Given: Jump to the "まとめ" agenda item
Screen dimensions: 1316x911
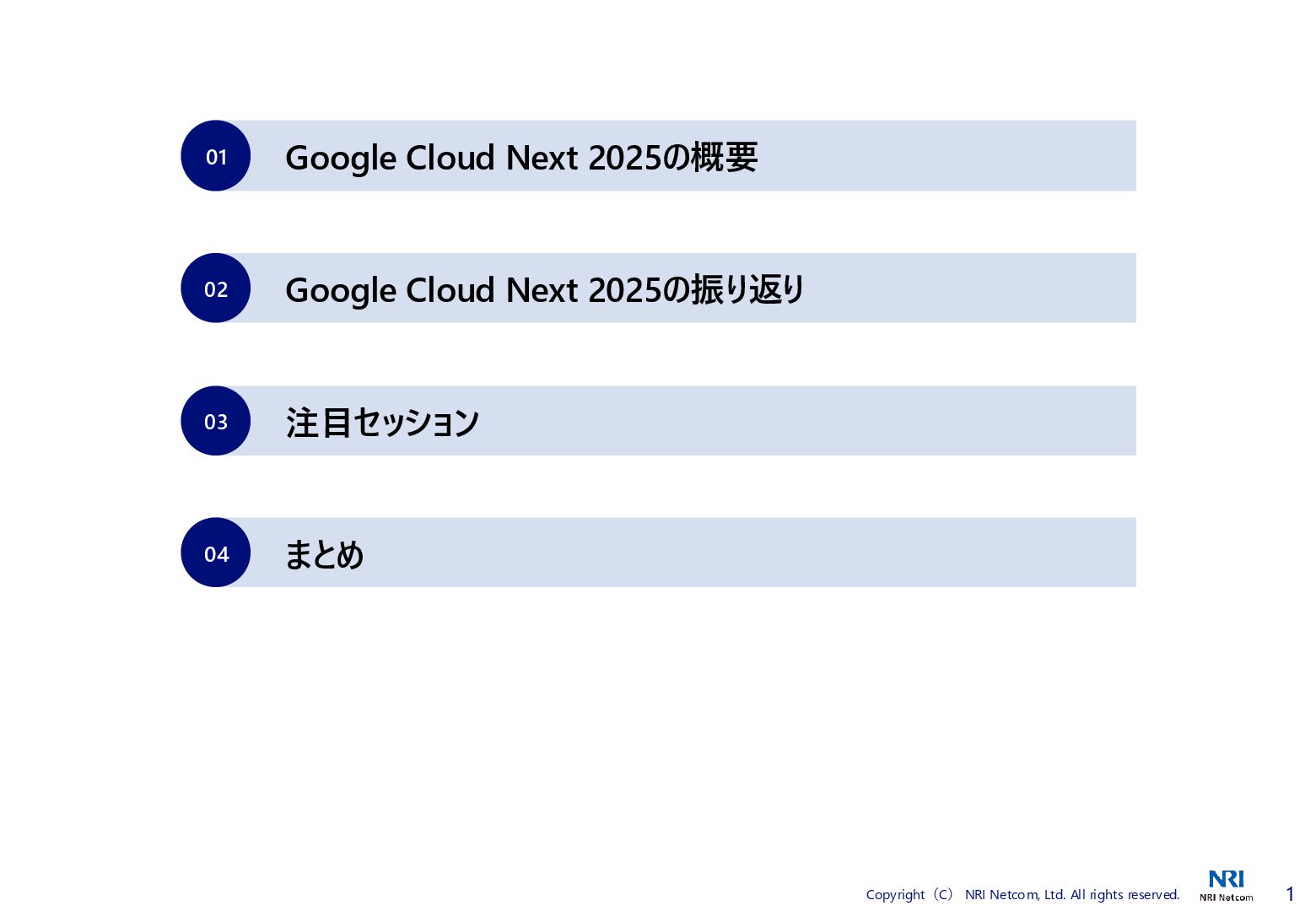Looking at the screenshot, I should [x=325, y=554].
